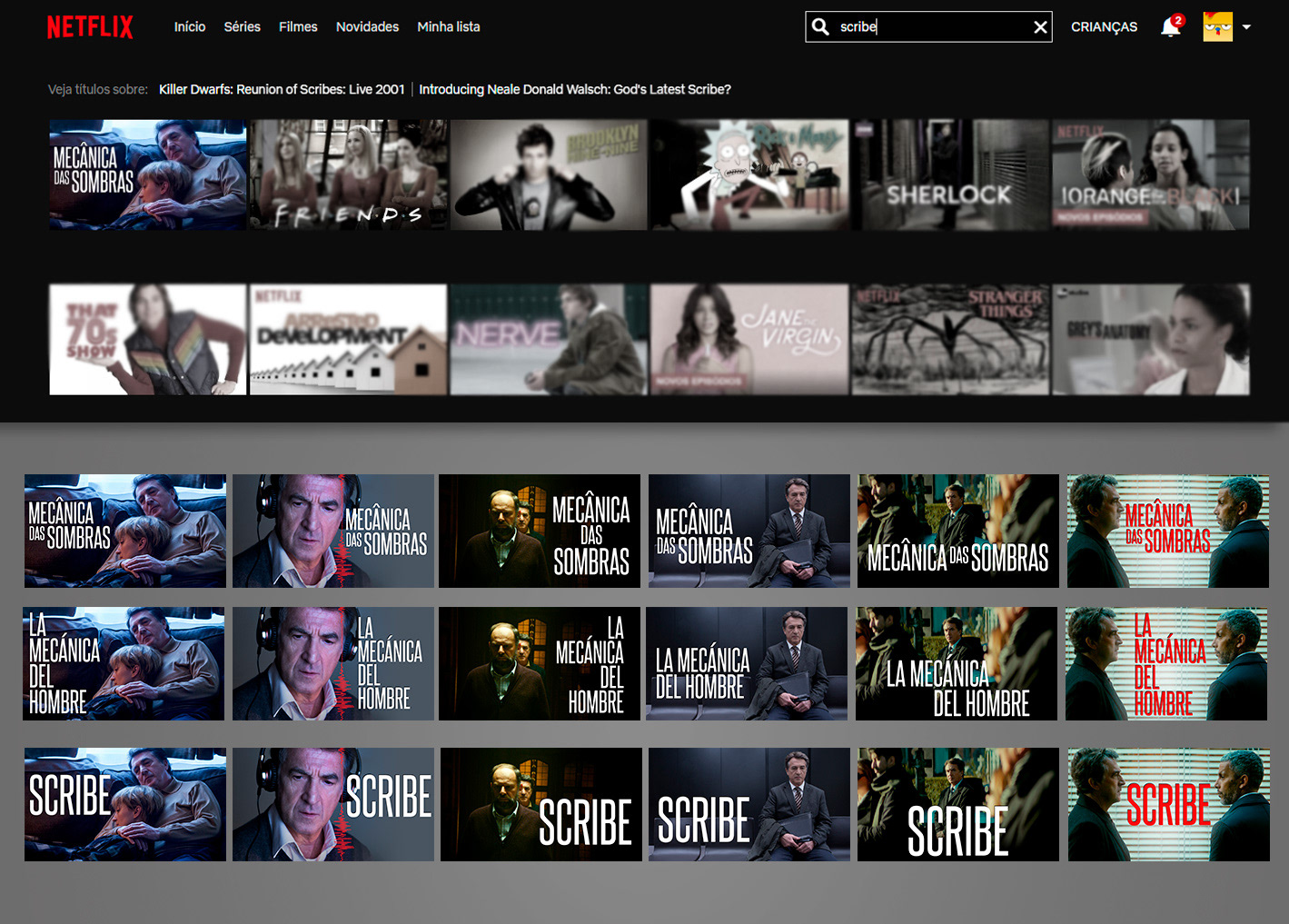Select the That 70s Show thumbnail
Screen dimensions: 1289x924
[148, 340]
